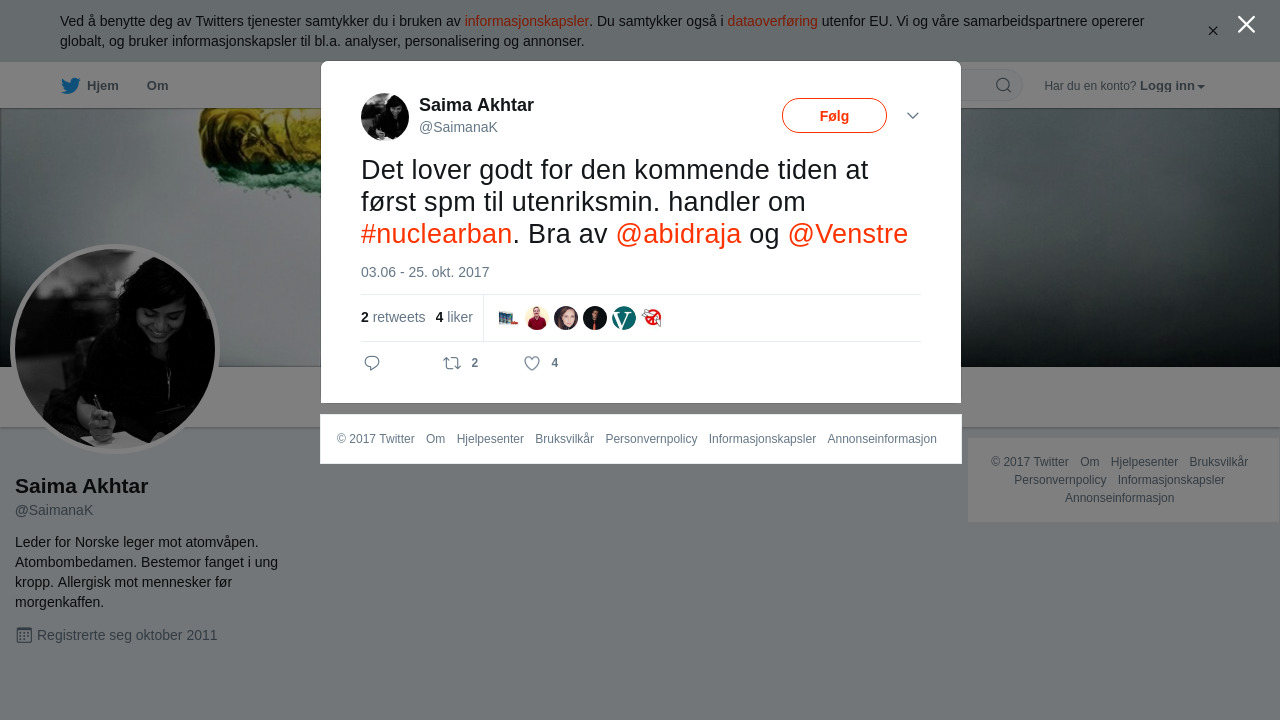
Task: Open the Om menu item
Action: pyautogui.click(x=157, y=86)
